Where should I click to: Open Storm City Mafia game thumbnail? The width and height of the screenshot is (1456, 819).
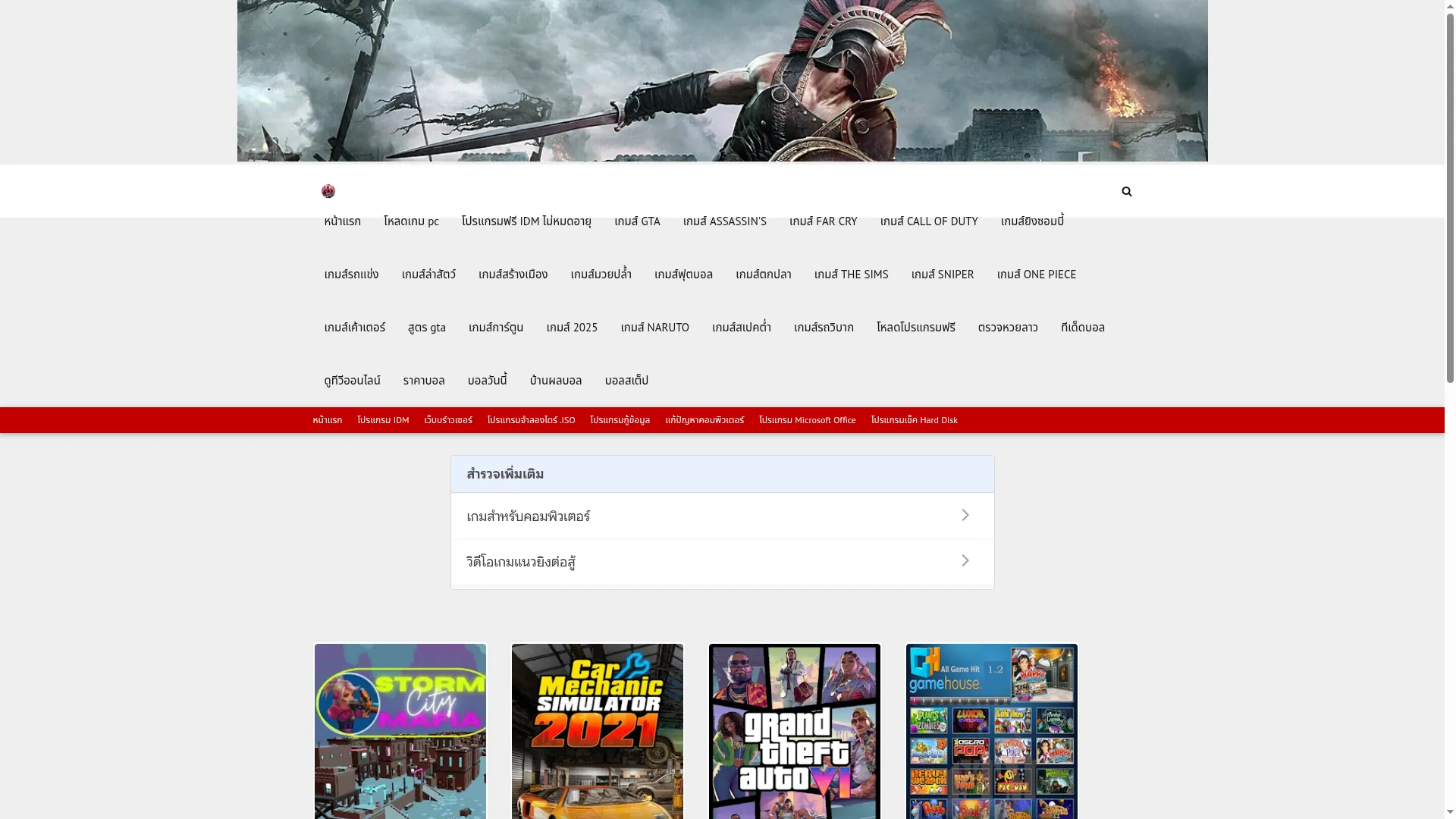[x=400, y=731]
